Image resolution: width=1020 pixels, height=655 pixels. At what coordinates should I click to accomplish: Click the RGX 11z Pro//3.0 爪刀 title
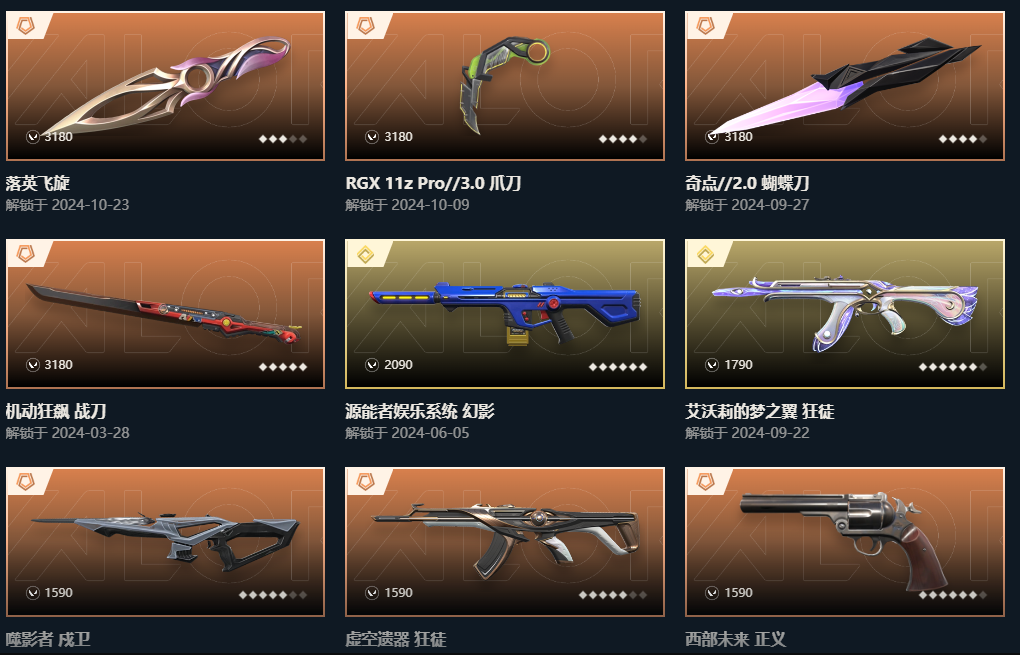433,183
